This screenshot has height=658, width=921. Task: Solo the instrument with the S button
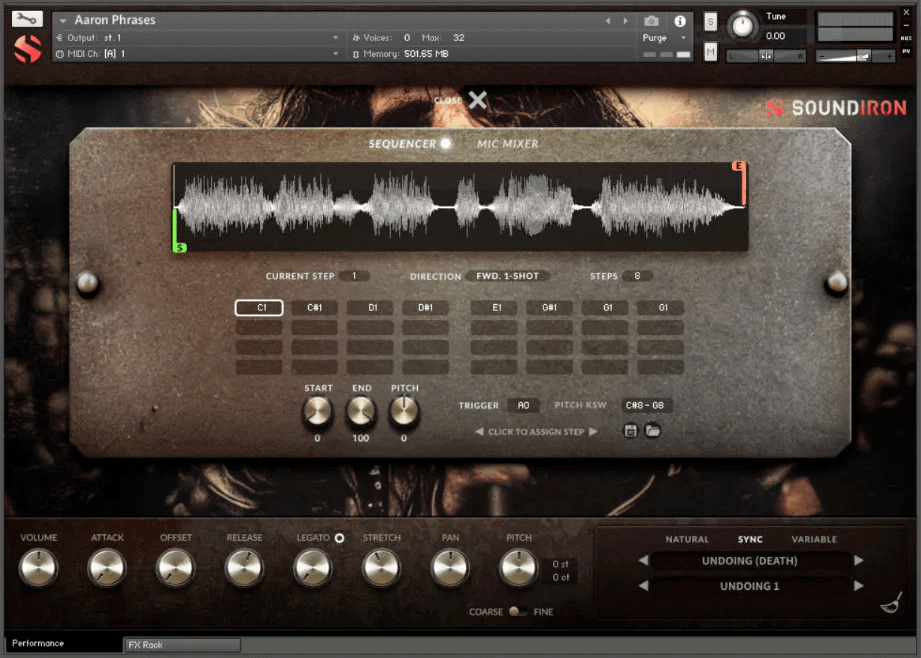[x=710, y=22]
